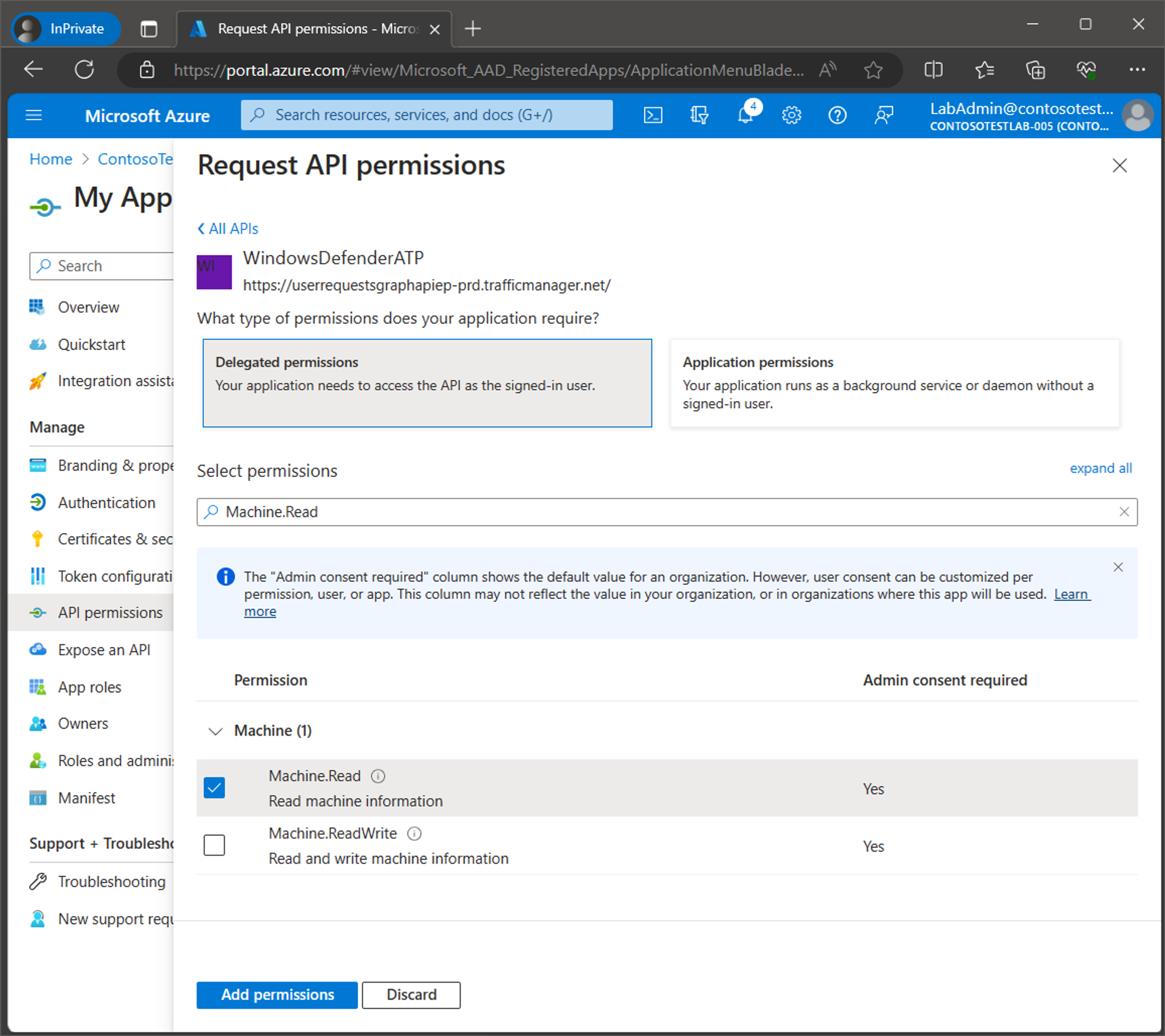Viewport: 1165px width, 1036px height.
Task: Open Directories and subscriptions filter icon
Action: (x=699, y=116)
